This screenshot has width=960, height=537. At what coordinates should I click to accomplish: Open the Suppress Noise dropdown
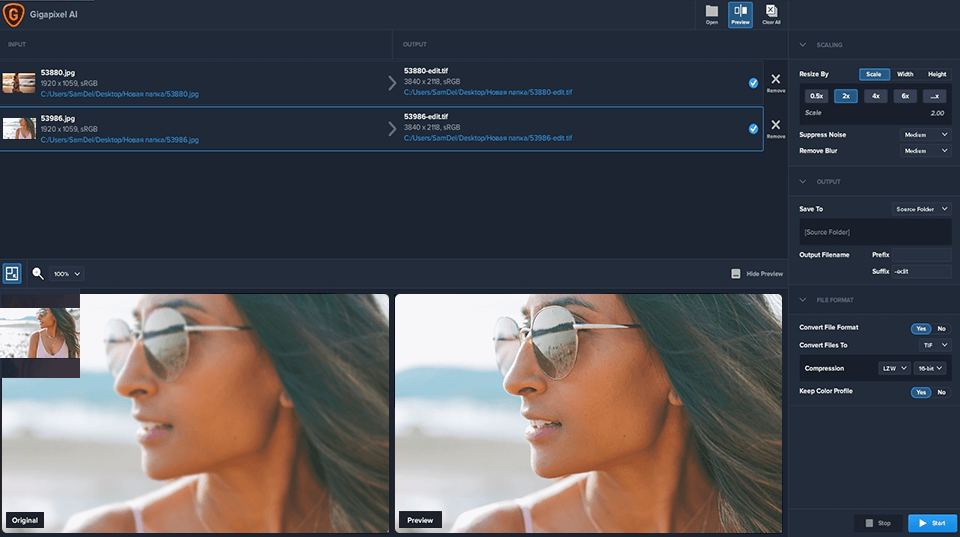(x=925, y=135)
